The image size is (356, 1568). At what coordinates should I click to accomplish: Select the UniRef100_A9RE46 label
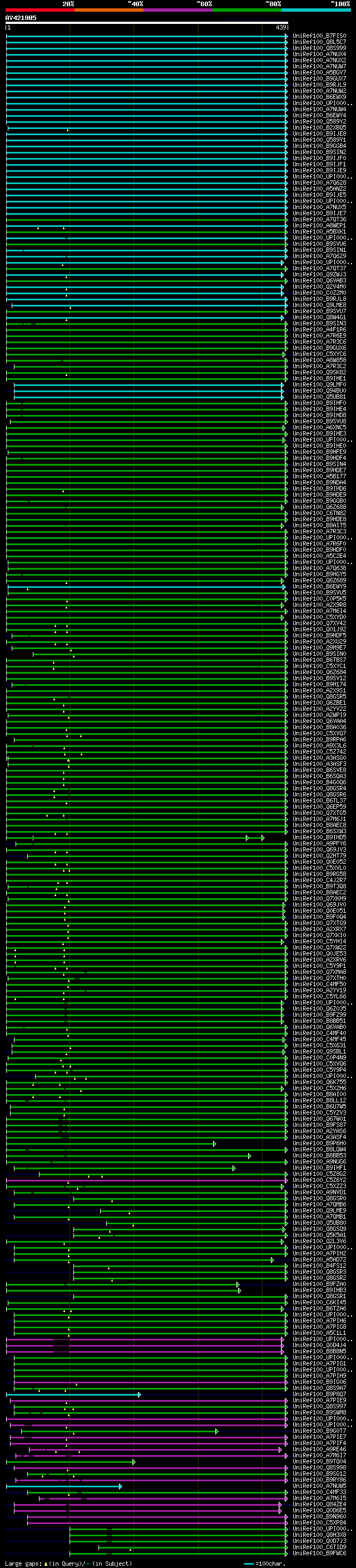[319, 1449]
